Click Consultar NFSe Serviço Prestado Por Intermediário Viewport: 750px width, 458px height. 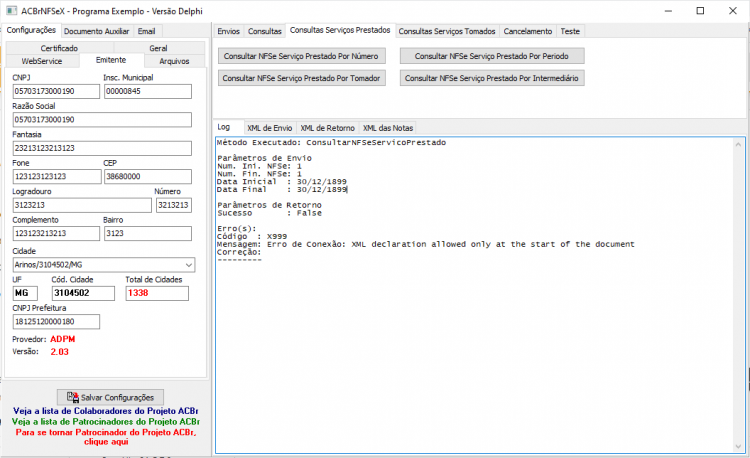coord(492,78)
